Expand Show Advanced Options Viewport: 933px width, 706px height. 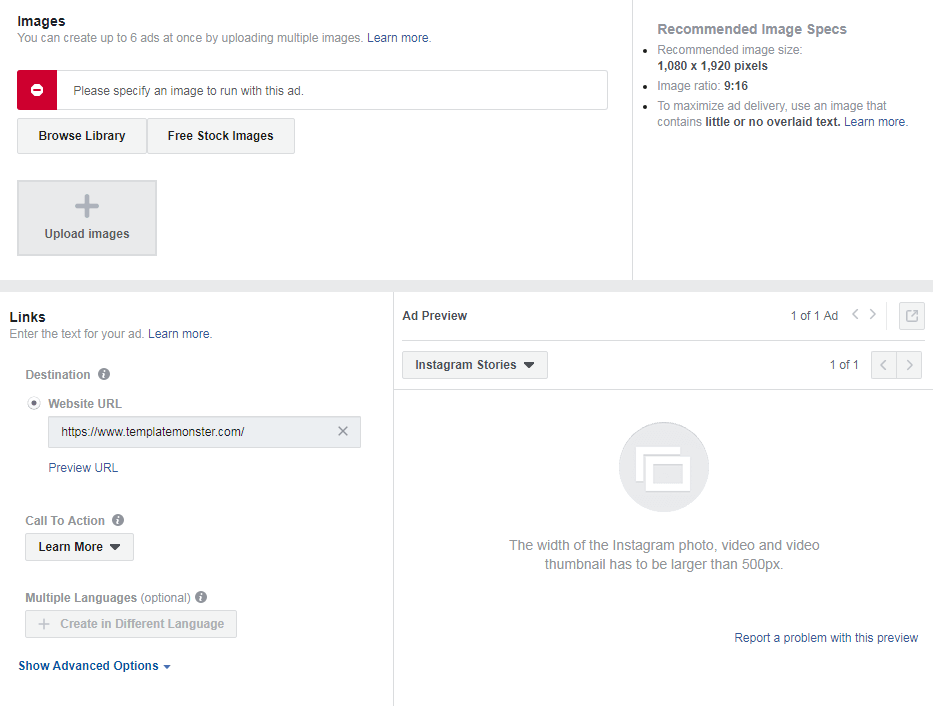[x=94, y=666]
